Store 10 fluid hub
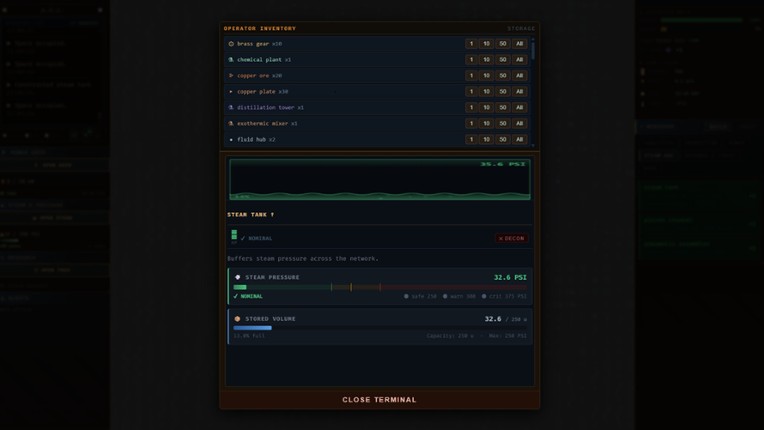The width and height of the screenshot is (764, 430). coord(486,139)
